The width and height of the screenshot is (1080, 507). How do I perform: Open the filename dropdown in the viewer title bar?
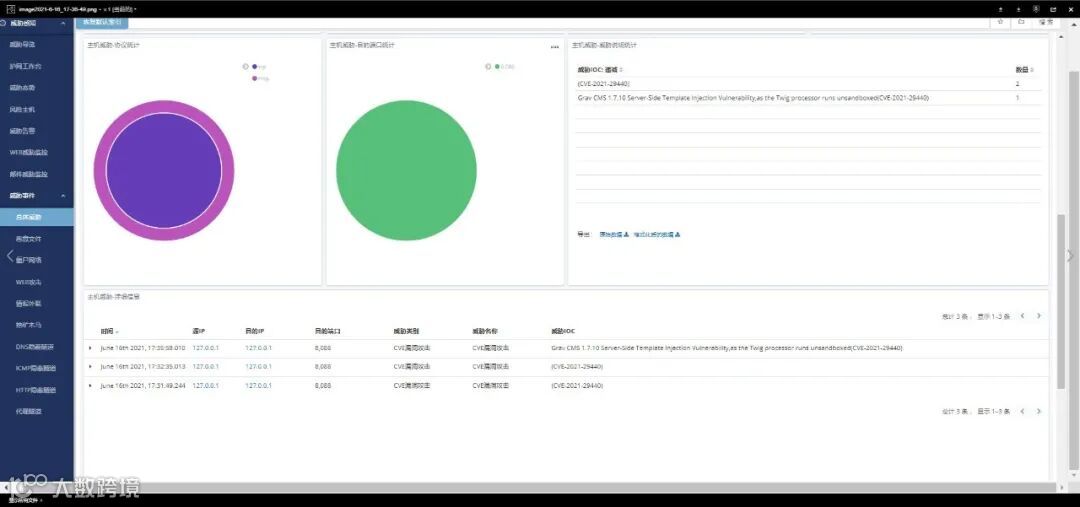point(136,10)
